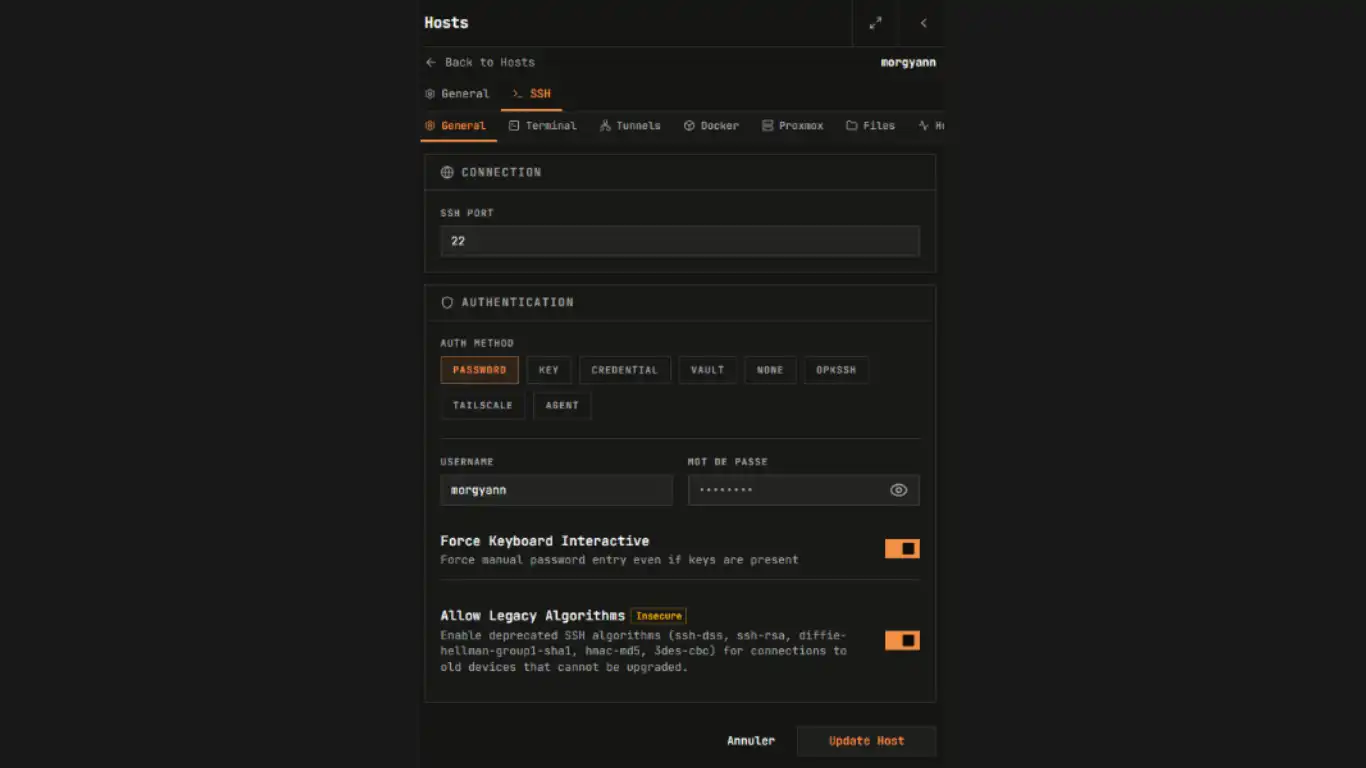This screenshot has height=768, width=1366.
Task: Click the Annuler button
Action: (751, 741)
